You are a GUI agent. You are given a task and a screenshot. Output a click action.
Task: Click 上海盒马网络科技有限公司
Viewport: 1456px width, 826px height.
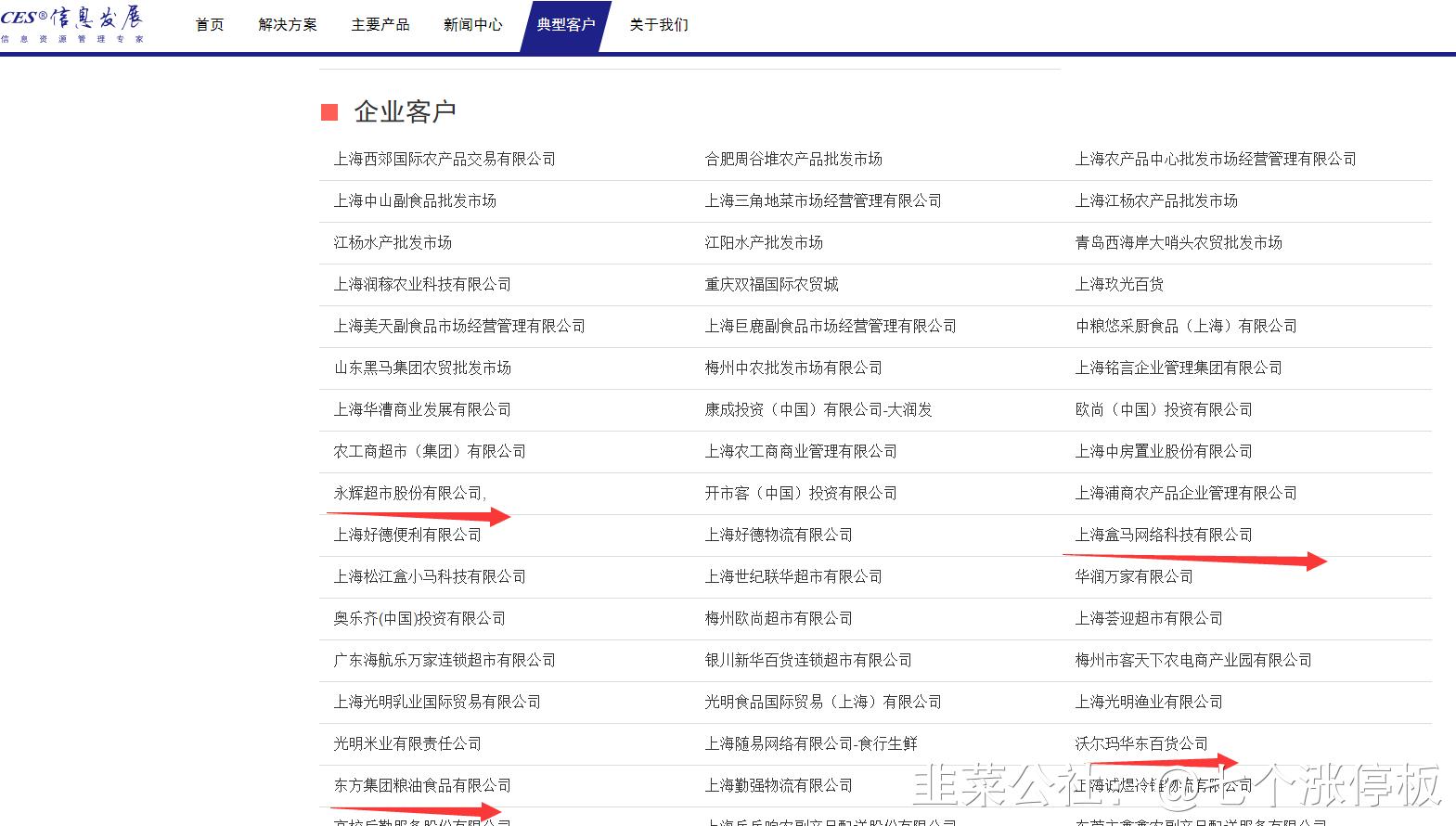1164,536
